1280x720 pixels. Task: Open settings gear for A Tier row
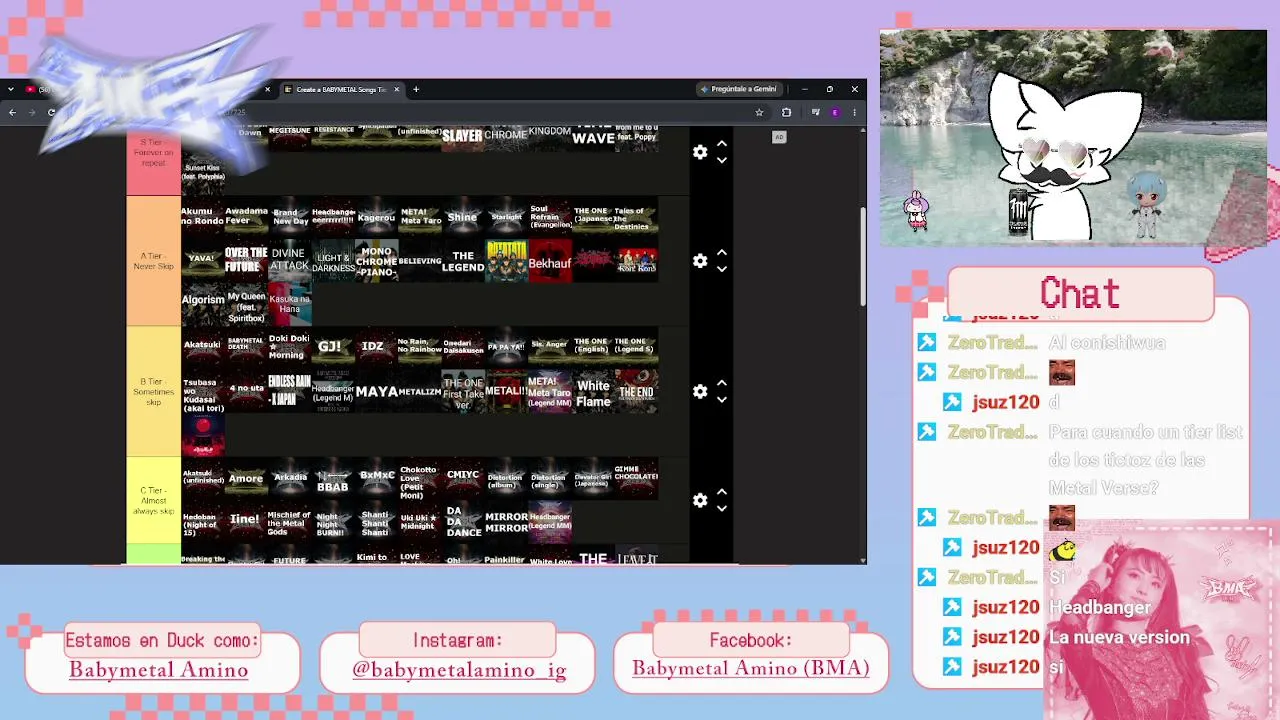click(700, 261)
